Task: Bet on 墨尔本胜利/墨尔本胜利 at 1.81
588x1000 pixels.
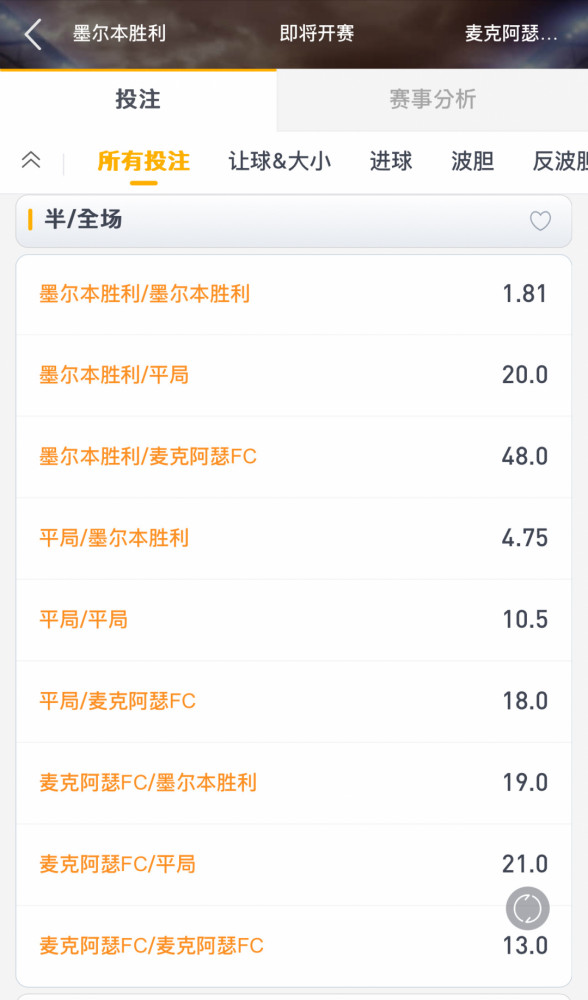Action: coord(293,294)
